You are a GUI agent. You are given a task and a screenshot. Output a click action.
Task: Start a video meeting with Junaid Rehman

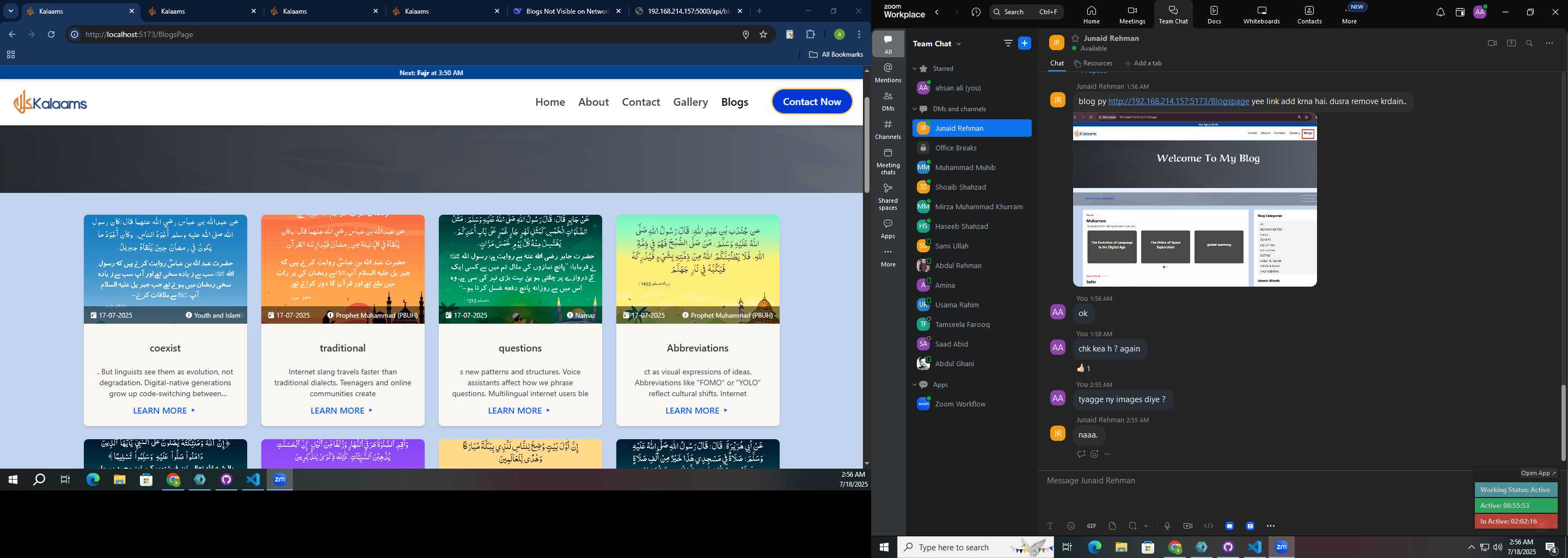point(1492,43)
